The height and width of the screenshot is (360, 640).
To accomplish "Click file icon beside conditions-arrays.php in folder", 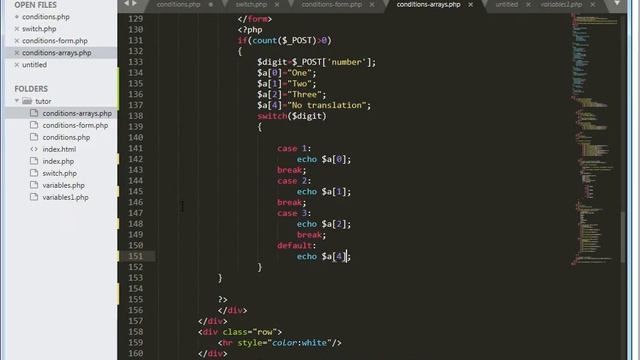I will 34,113.
